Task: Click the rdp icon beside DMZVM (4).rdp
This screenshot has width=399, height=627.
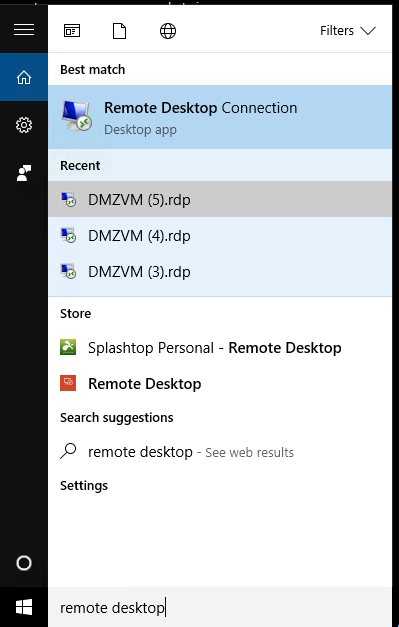Action: coord(68,235)
